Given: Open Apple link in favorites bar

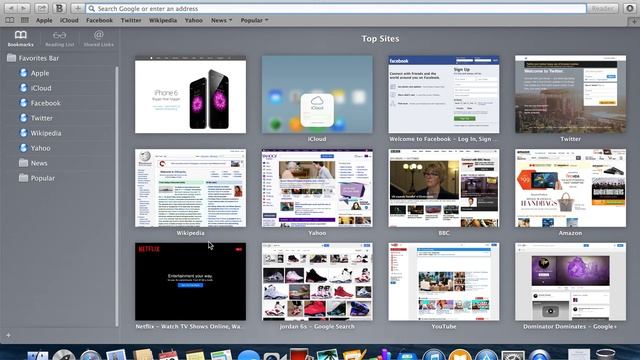Looking at the screenshot, I should click(x=44, y=20).
